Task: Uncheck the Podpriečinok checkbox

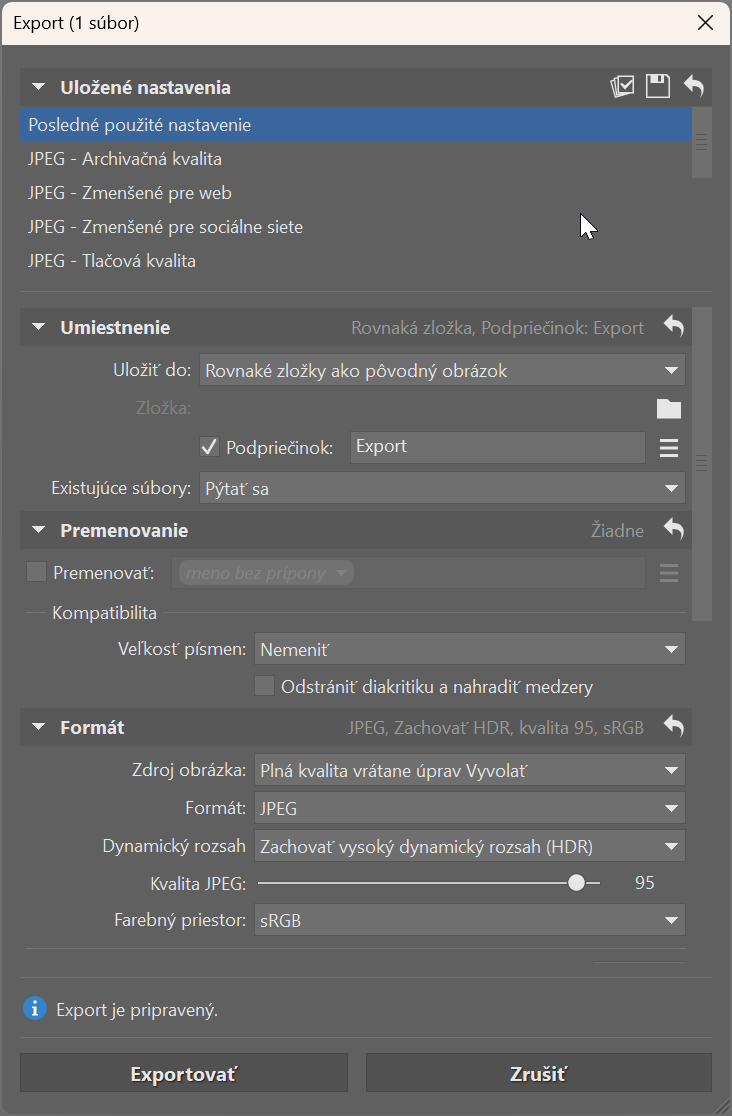Action: tap(209, 447)
